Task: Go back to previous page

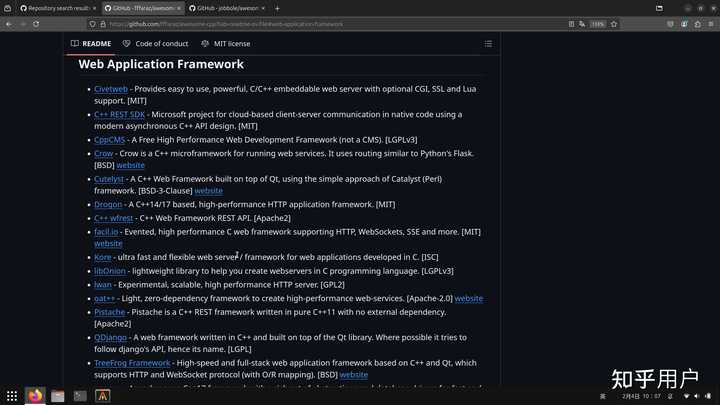Action: tap(9, 24)
